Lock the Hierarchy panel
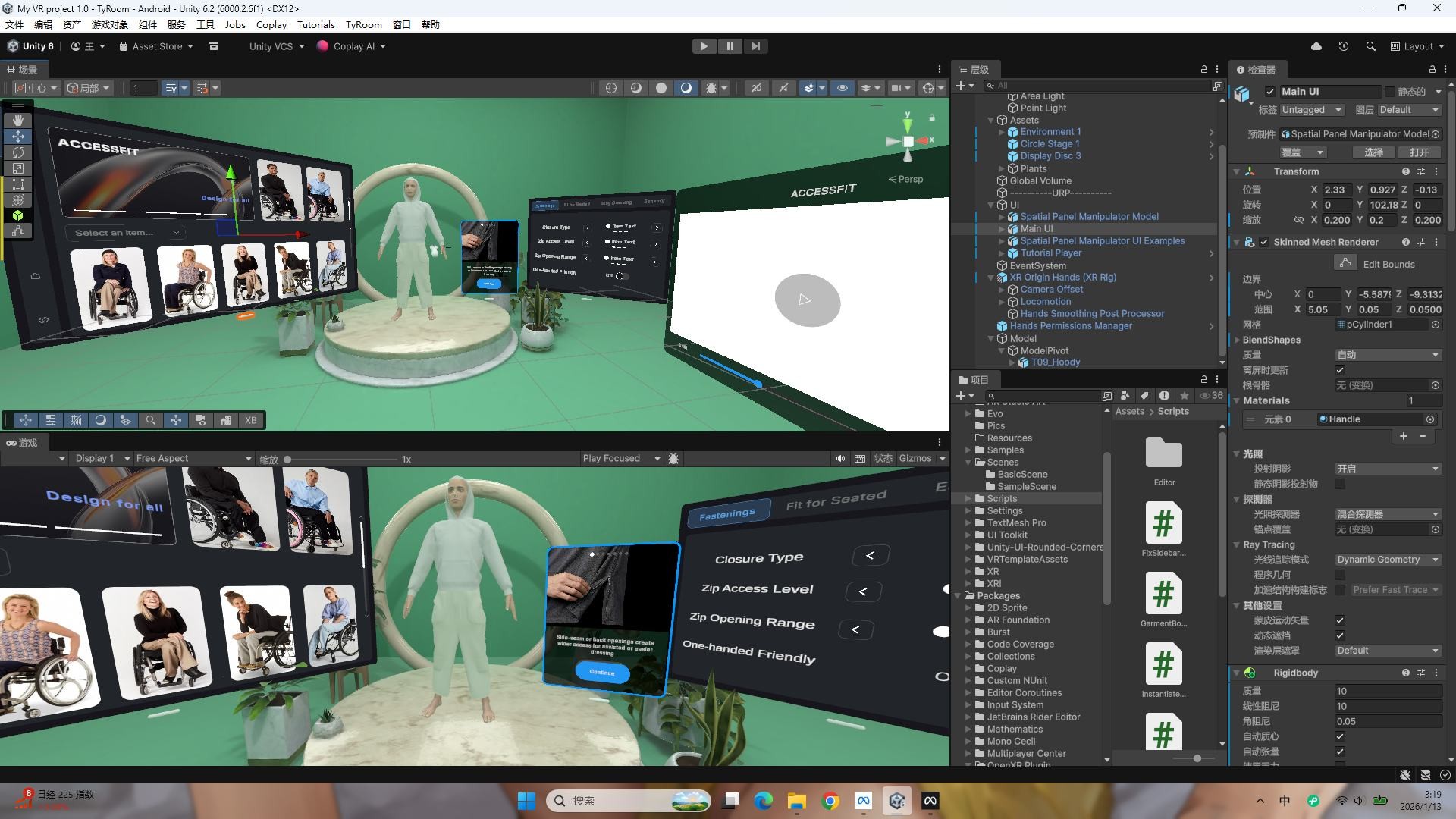 click(x=1203, y=69)
